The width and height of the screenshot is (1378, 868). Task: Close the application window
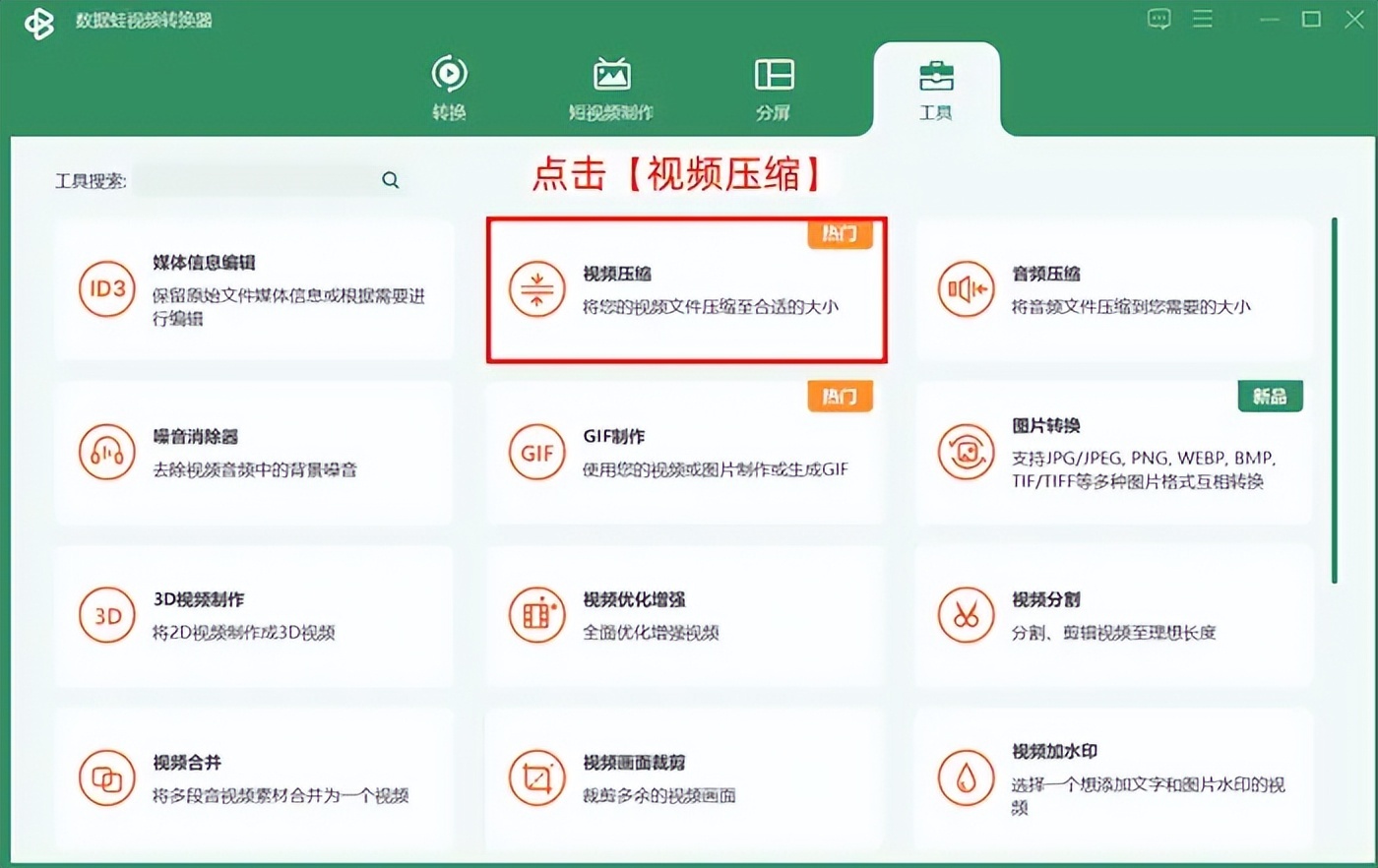tap(1354, 19)
